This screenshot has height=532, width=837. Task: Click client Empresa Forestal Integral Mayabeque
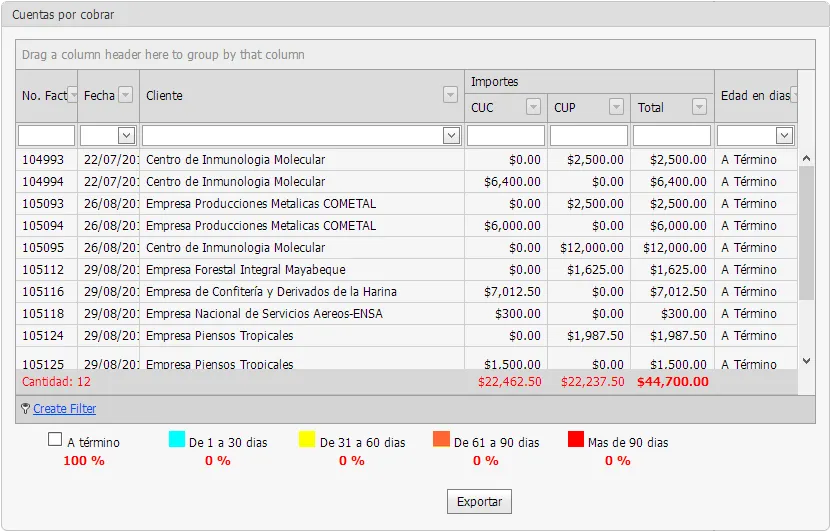pyautogui.click(x=246, y=269)
